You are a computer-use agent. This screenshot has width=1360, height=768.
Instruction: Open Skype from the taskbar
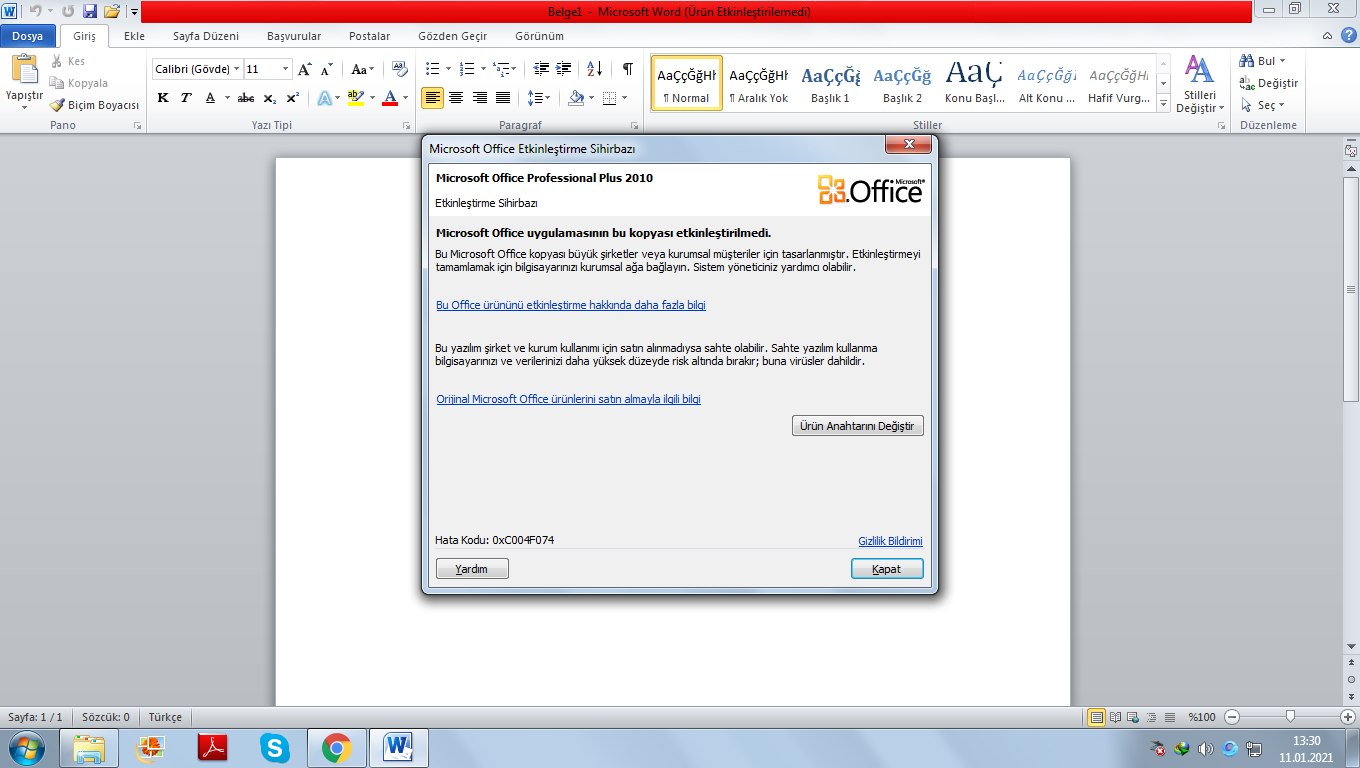pyautogui.click(x=275, y=747)
